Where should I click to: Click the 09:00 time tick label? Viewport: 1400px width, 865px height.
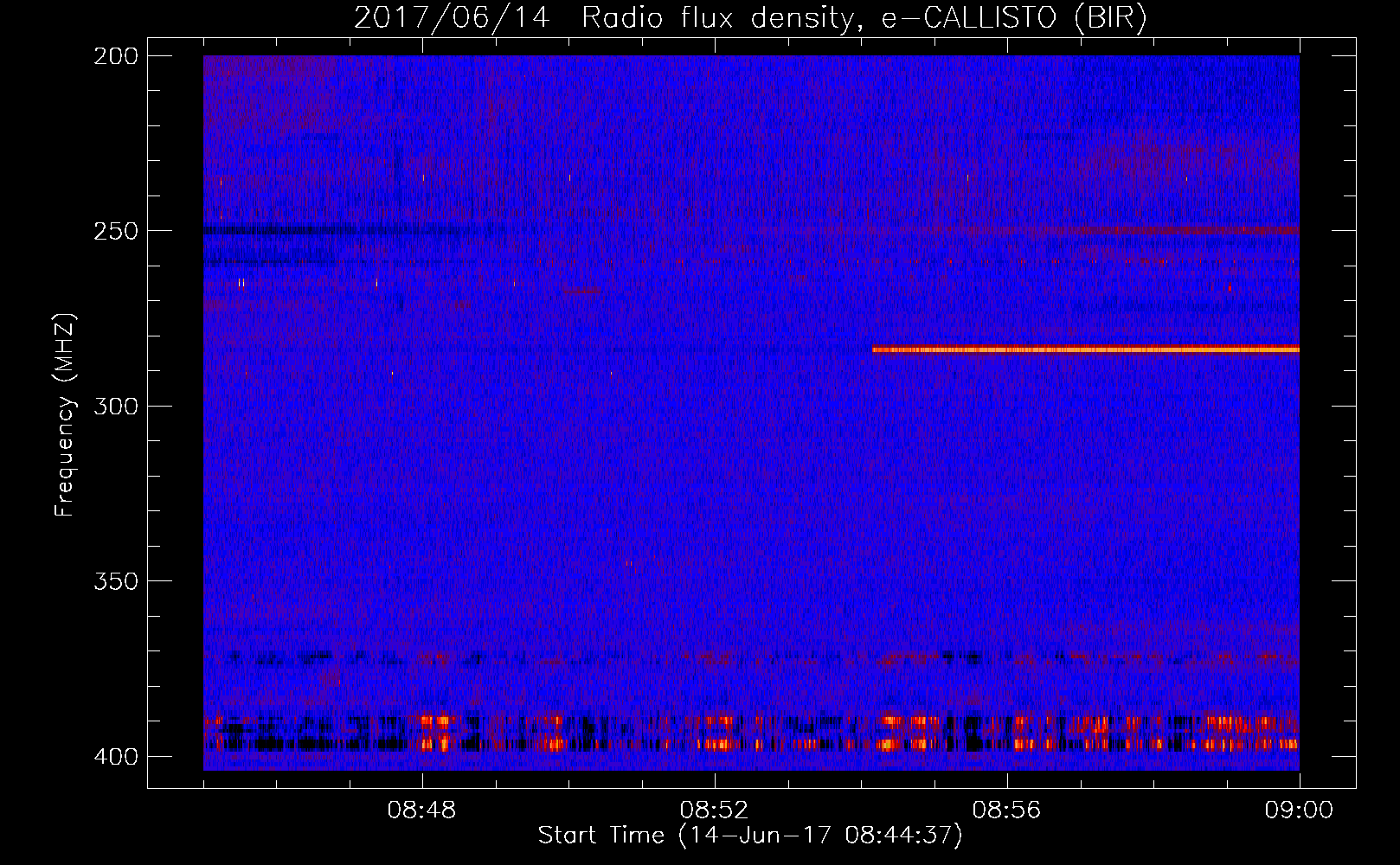click(x=1299, y=811)
